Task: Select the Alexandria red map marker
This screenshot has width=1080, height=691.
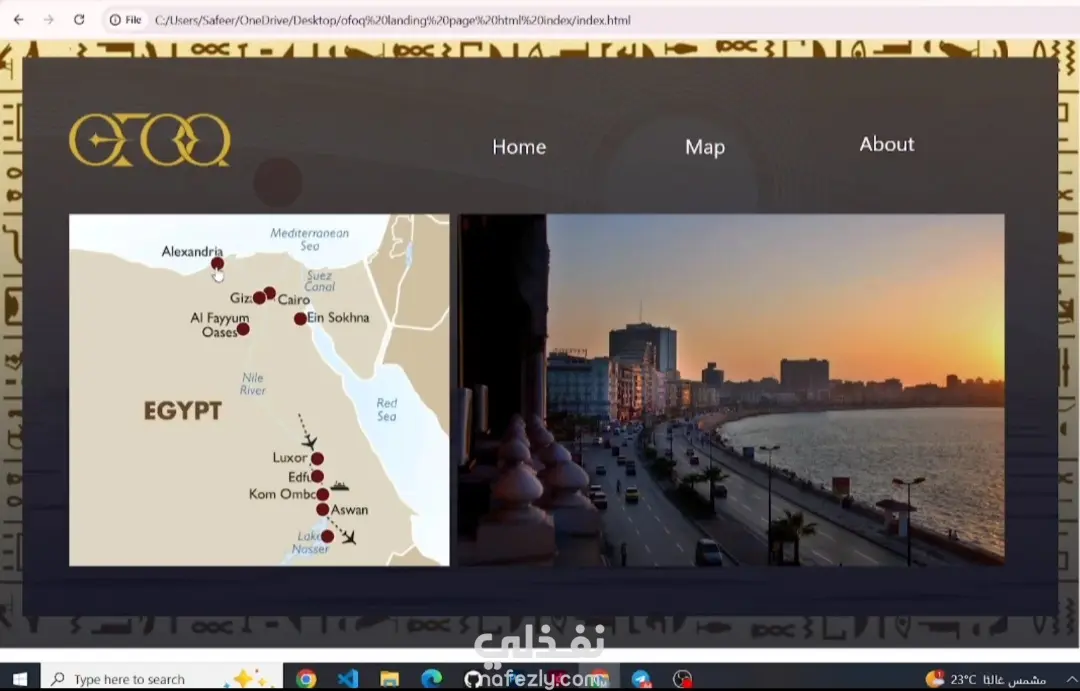Action: pos(217,263)
